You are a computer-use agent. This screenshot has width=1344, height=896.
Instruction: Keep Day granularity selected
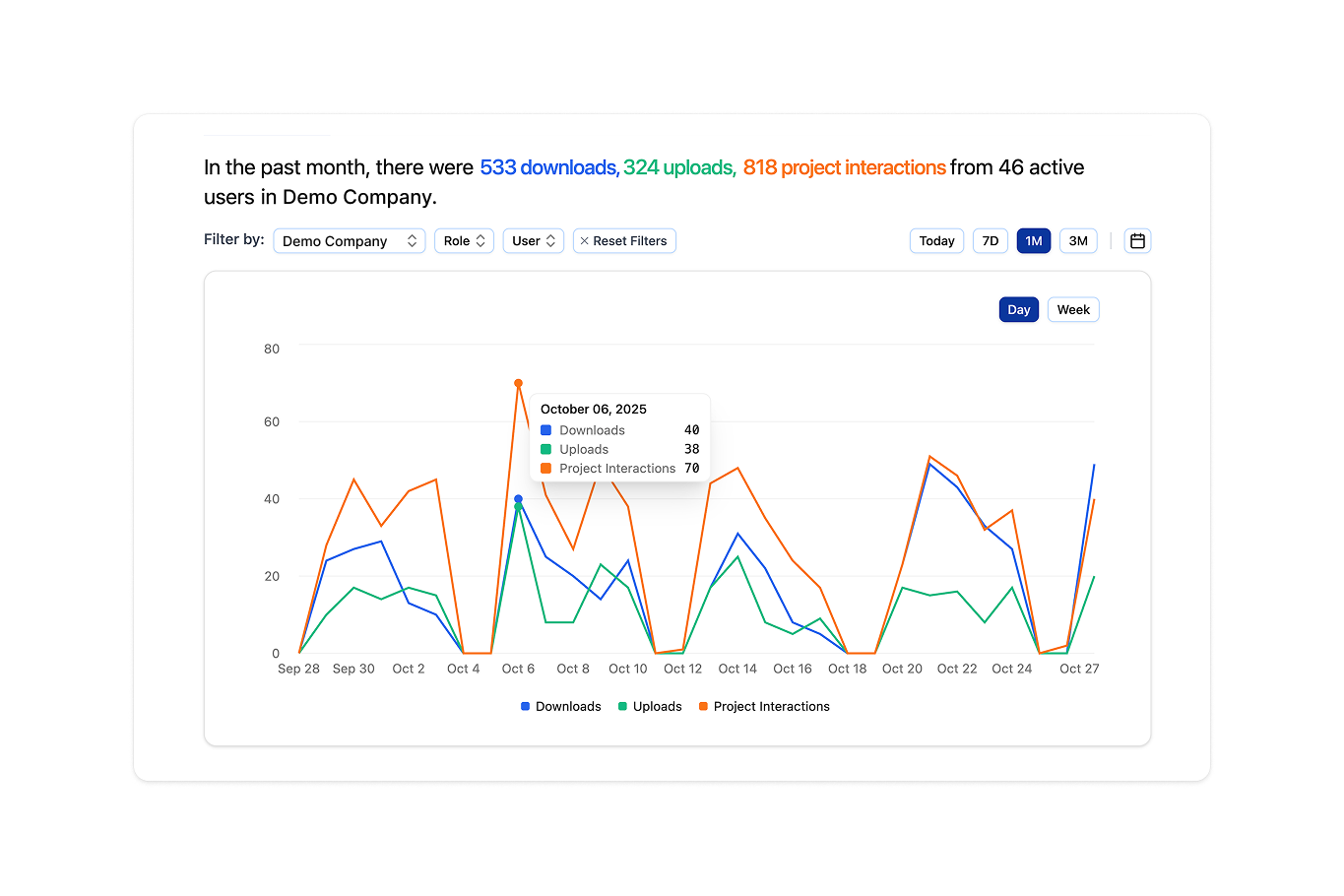tap(1018, 308)
